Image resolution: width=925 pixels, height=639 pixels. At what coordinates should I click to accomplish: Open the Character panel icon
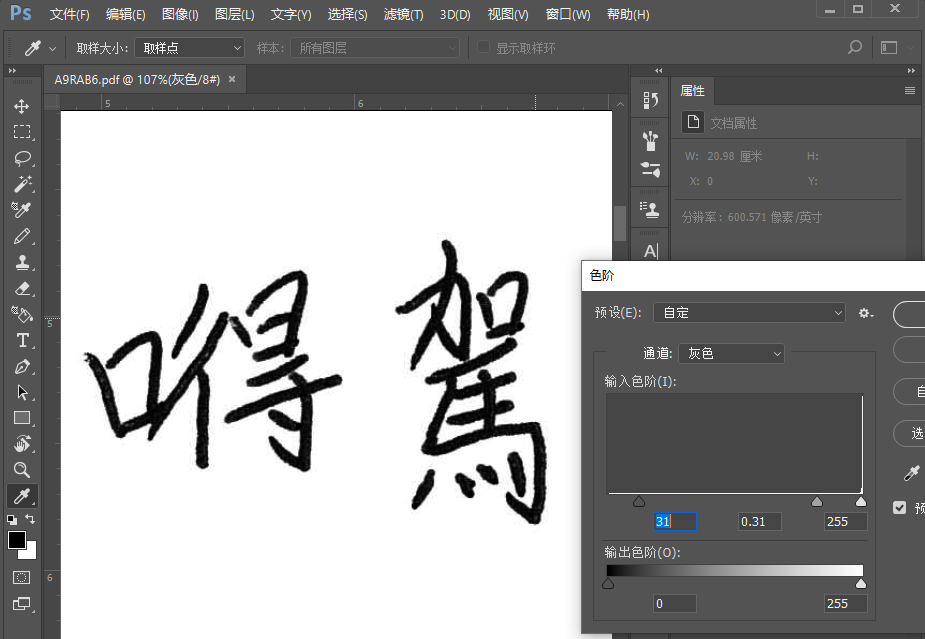[x=650, y=251]
